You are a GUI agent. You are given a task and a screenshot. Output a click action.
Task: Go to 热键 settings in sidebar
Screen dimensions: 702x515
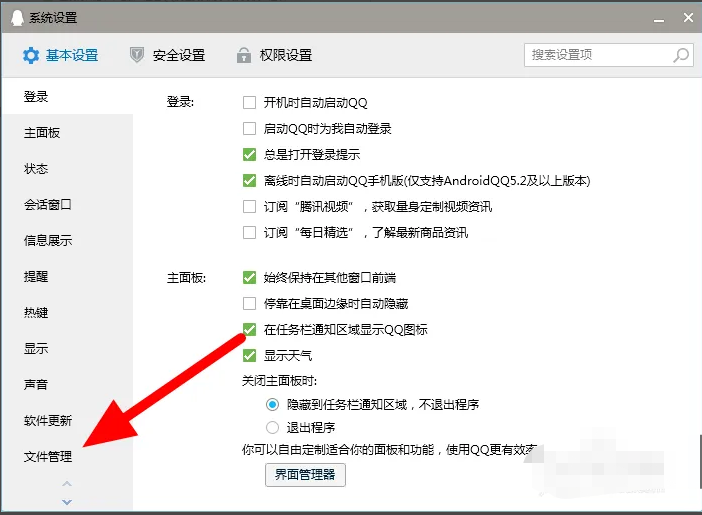(36, 313)
